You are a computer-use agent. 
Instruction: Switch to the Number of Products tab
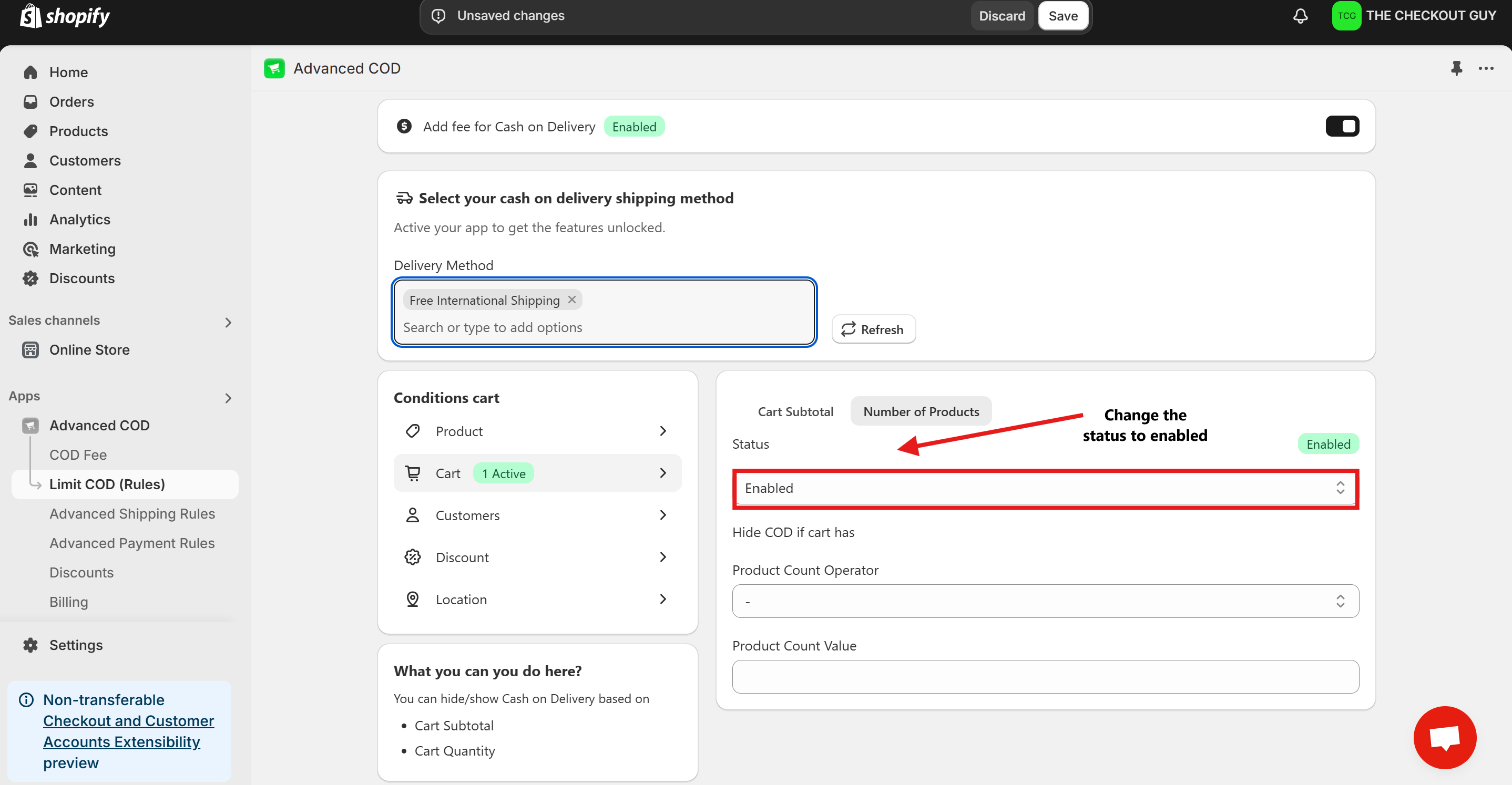click(921, 412)
